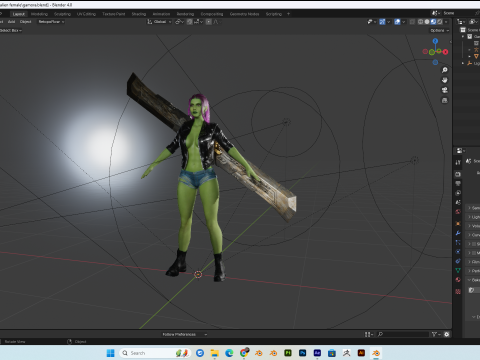This screenshot has height=360, width=480.
Task: Open the UV Editing workspace tab
Action: click(86, 14)
